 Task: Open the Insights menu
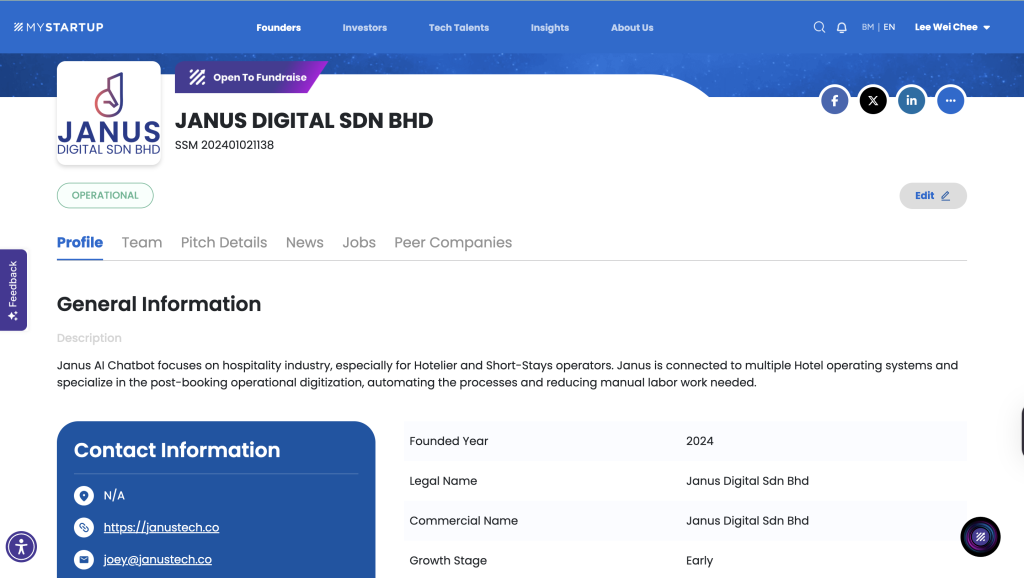tap(549, 27)
